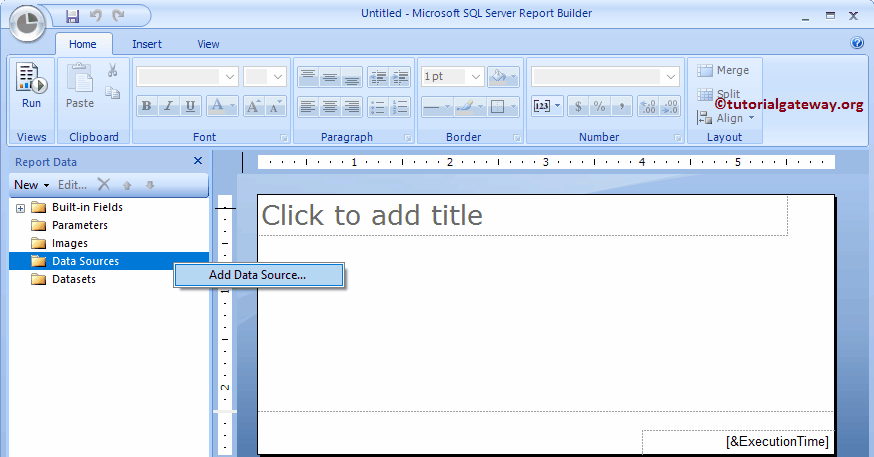Open the number format combo box
The width and height of the screenshot is (874, 457).
click(x=605, y=76)
